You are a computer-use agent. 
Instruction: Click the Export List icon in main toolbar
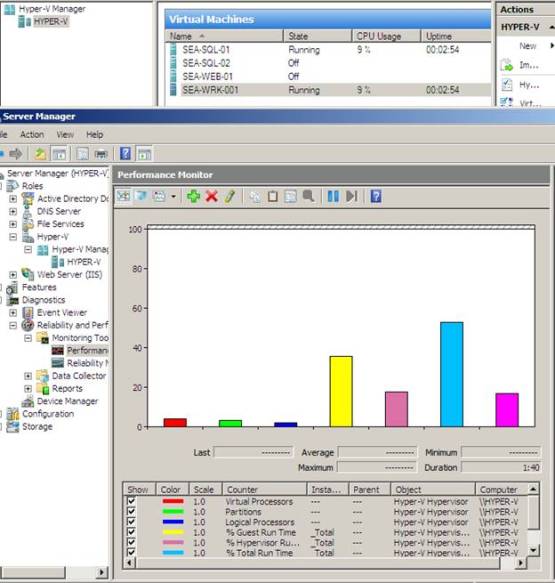tap(82, 154)
